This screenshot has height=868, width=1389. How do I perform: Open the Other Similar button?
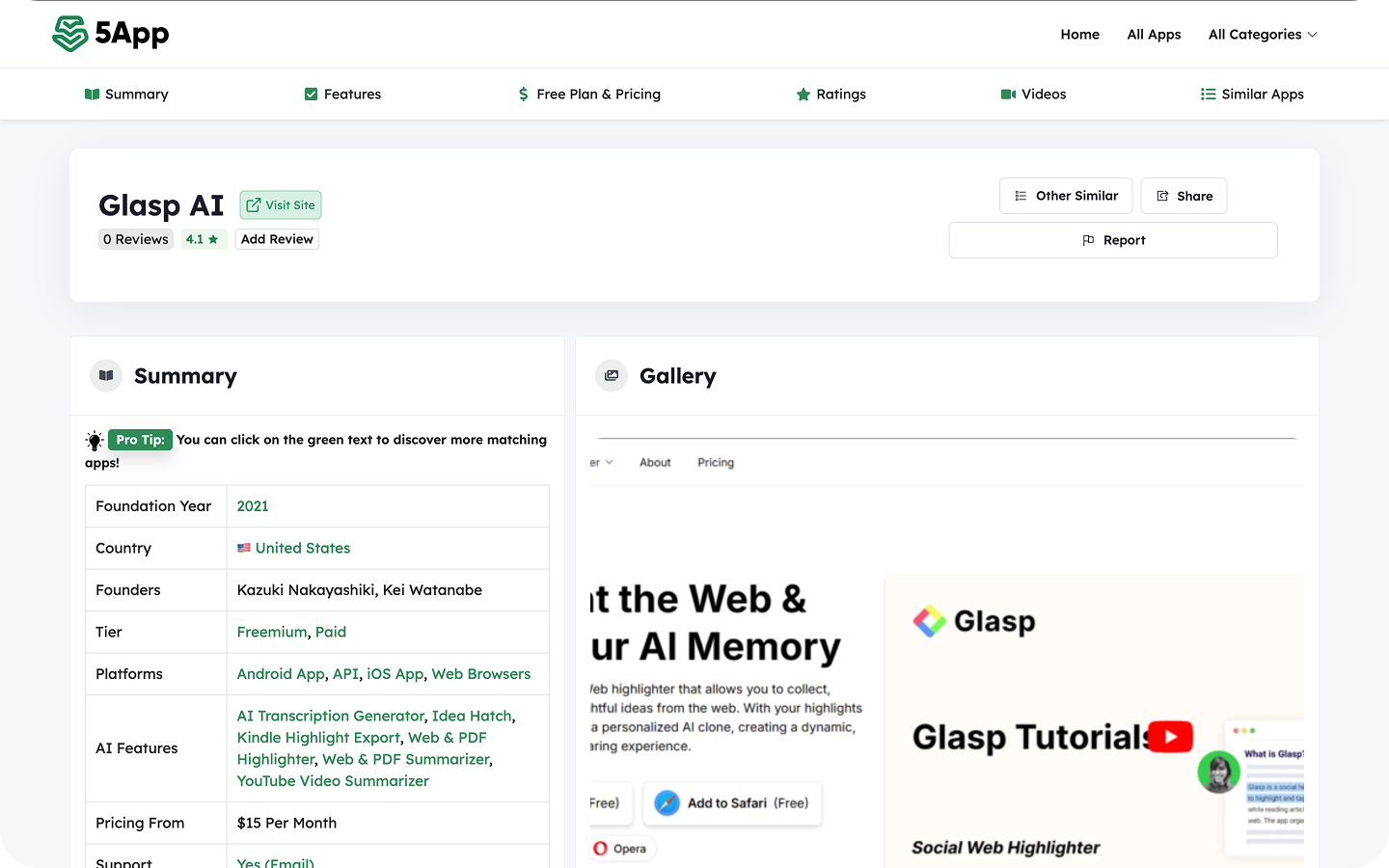(1066, 196)
